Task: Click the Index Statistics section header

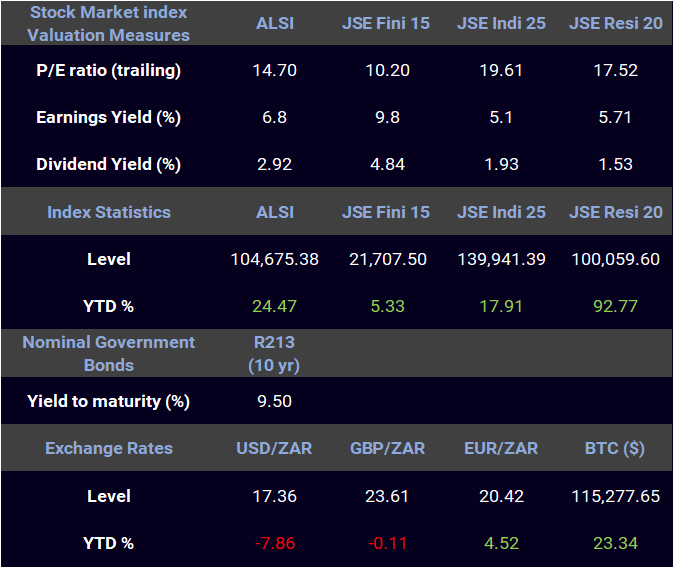Action: [109, 212]
